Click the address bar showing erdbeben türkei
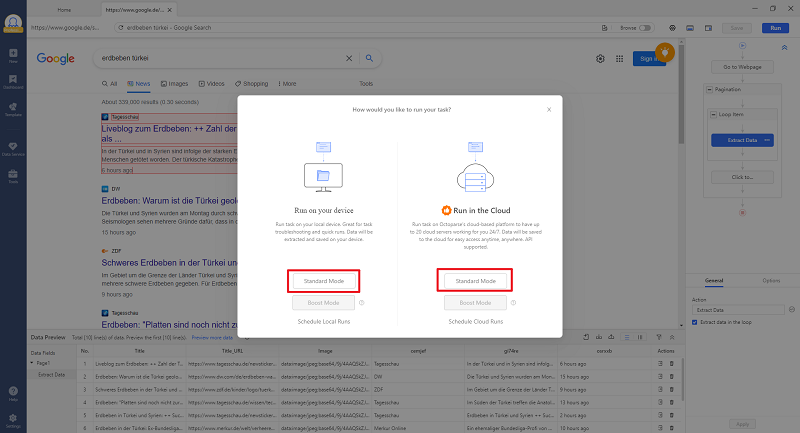 pyautogui.click(x=357, y=28)
